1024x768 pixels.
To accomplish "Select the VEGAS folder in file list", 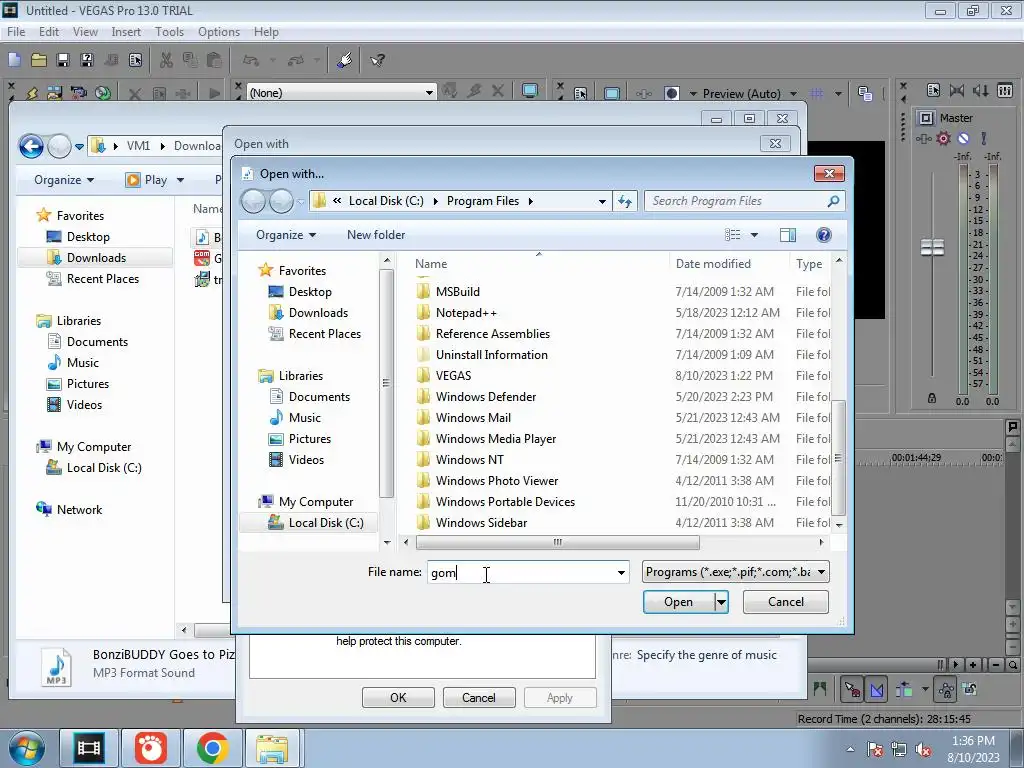I will coord(453,376).
